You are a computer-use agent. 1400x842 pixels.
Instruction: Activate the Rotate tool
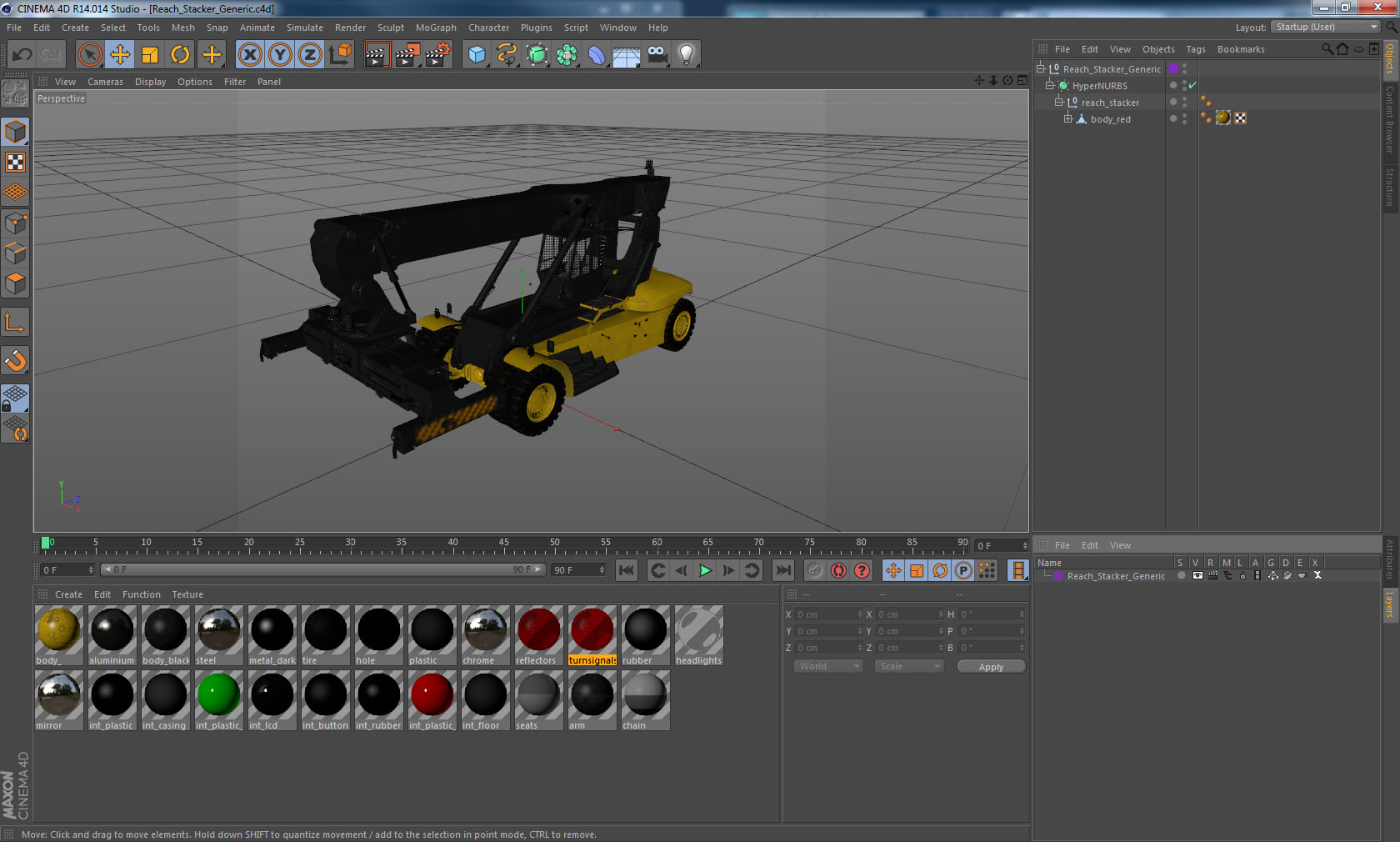tap(180, 55)
